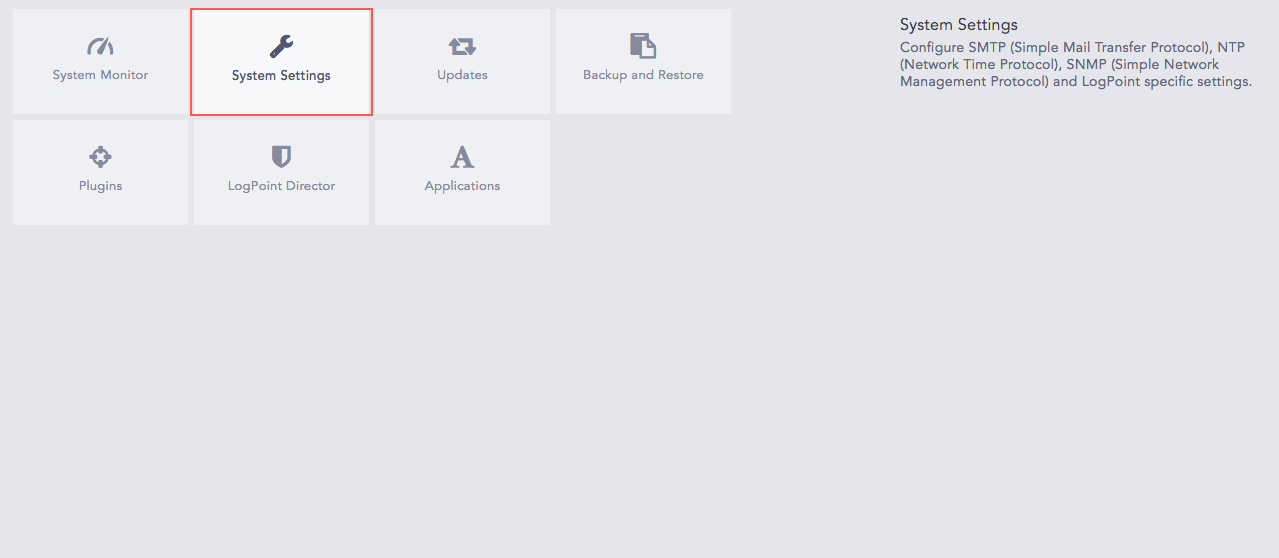Click the System Settings wrench icon
The width and height of the screenshot is (1279, 558).
pyautogui.click(x=281, y=46)
